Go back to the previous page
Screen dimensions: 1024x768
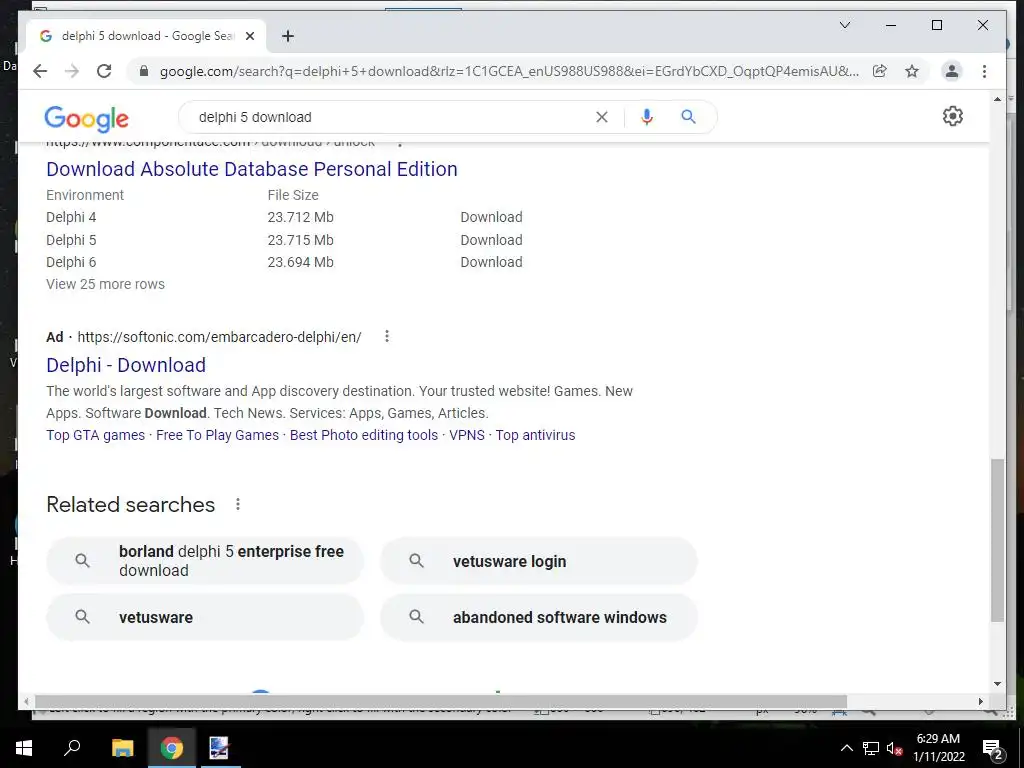(40, 71)
